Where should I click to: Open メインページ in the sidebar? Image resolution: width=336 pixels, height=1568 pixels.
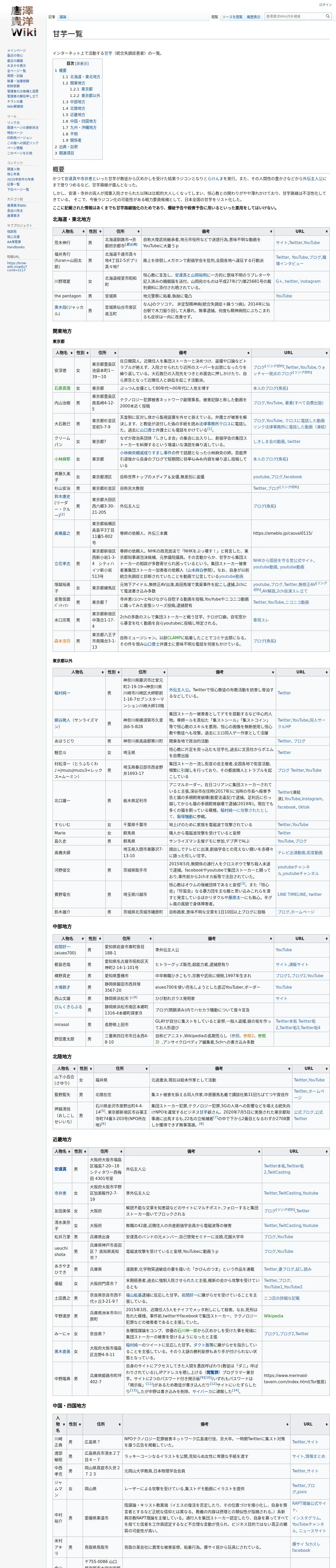(x=16, y=50)
